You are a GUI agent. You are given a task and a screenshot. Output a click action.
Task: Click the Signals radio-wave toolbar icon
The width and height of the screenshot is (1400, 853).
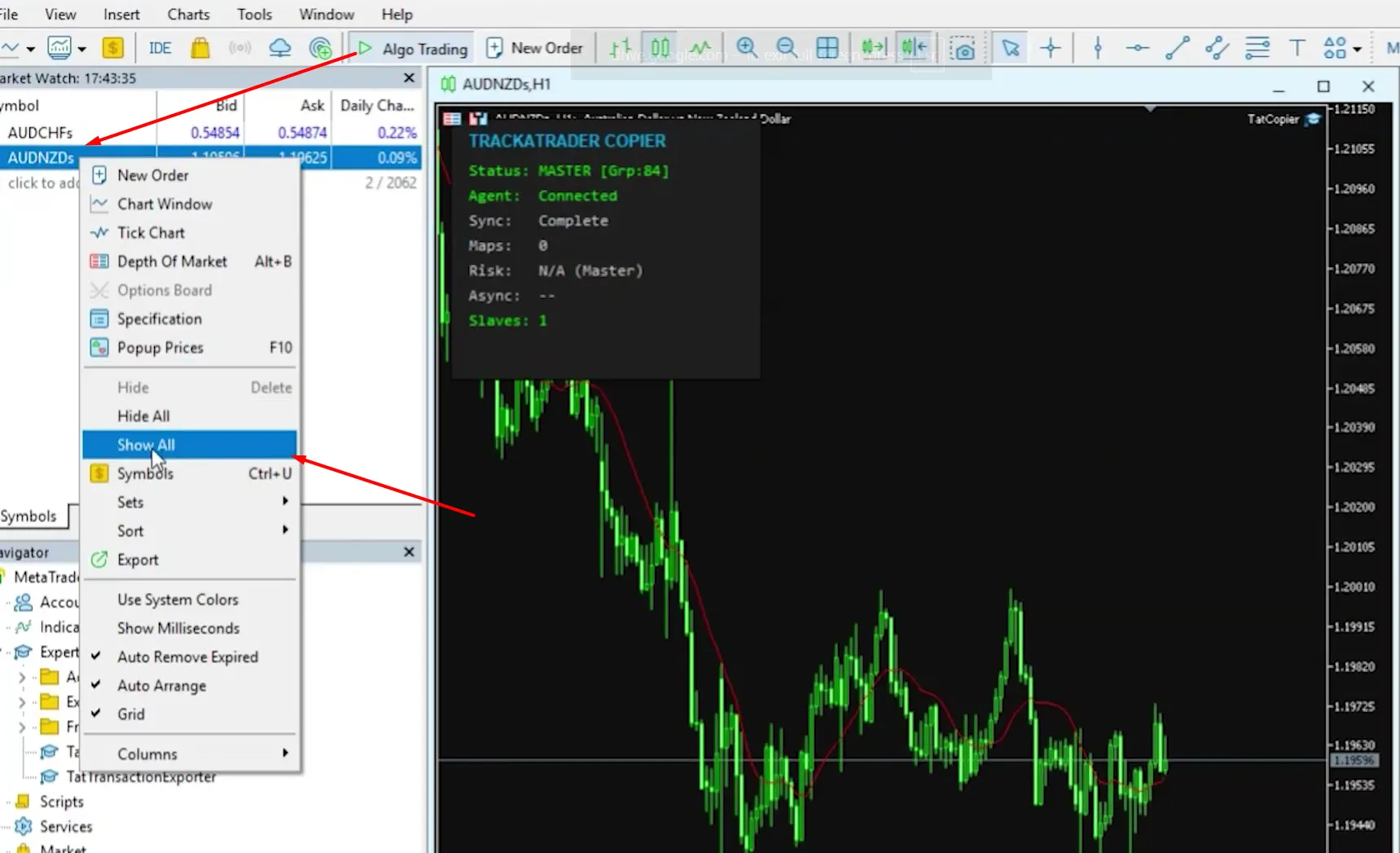tap(239, 48)
